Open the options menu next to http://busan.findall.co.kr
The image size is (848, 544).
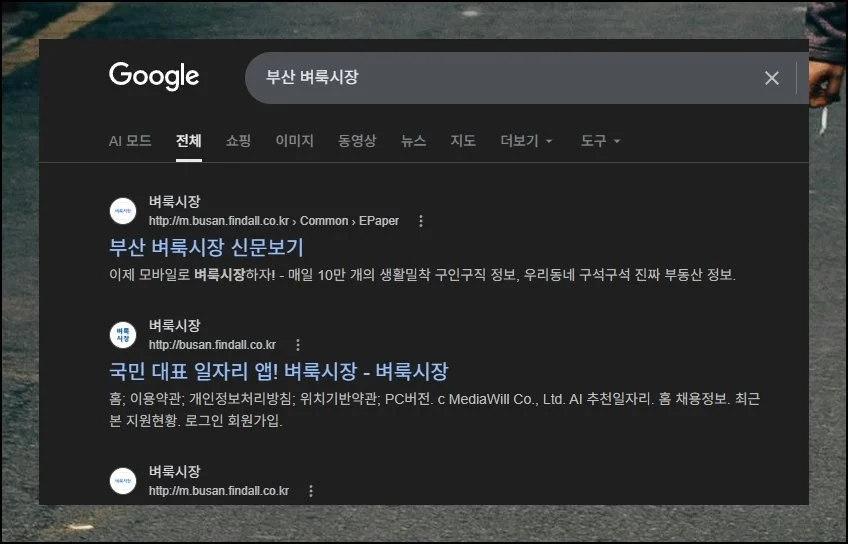click(x=298, y=345)
